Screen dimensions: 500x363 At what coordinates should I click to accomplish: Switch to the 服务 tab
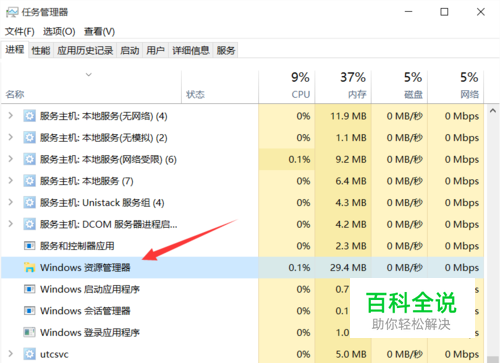tap(226, 51)
